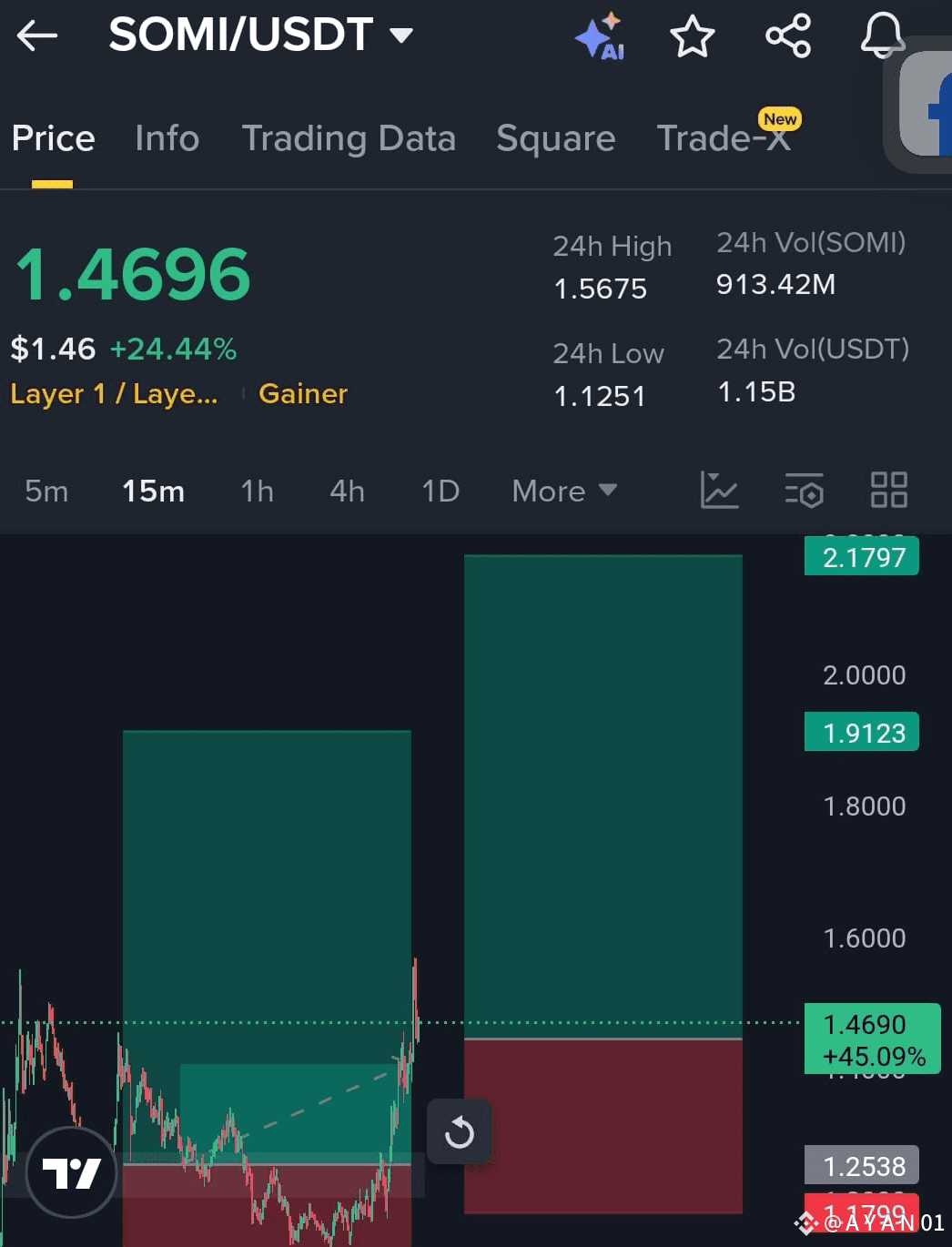Tap the 2.0000 price axis label
Viewport: 952px width, 1247px height.
(x=864, y=675)
